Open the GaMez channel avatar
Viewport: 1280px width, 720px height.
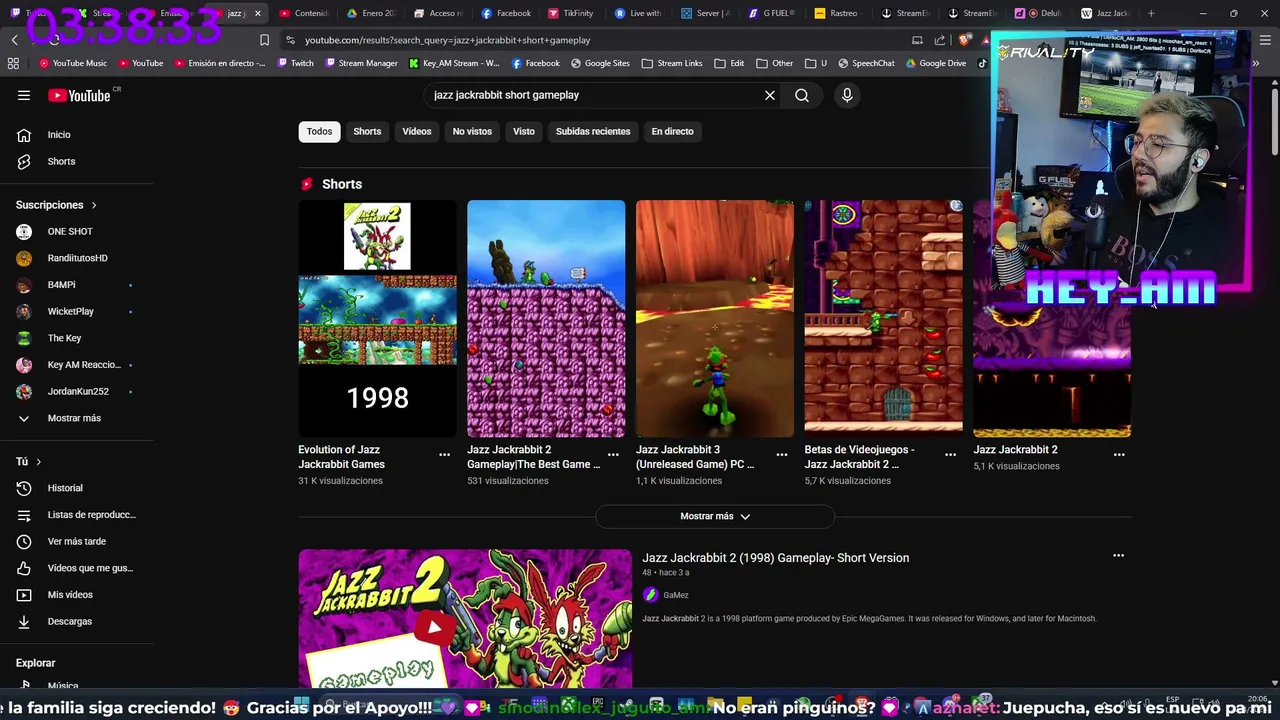pos(650,595)
